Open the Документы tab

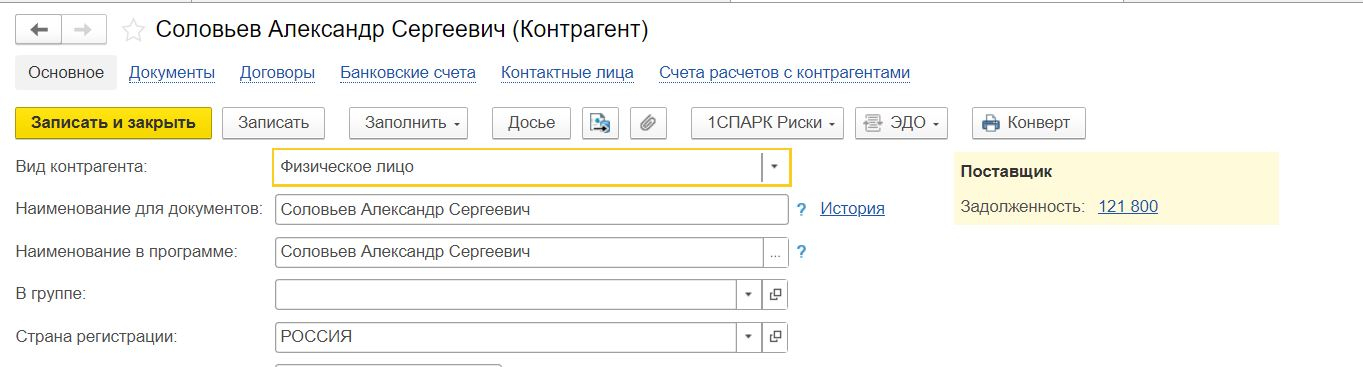172,72
